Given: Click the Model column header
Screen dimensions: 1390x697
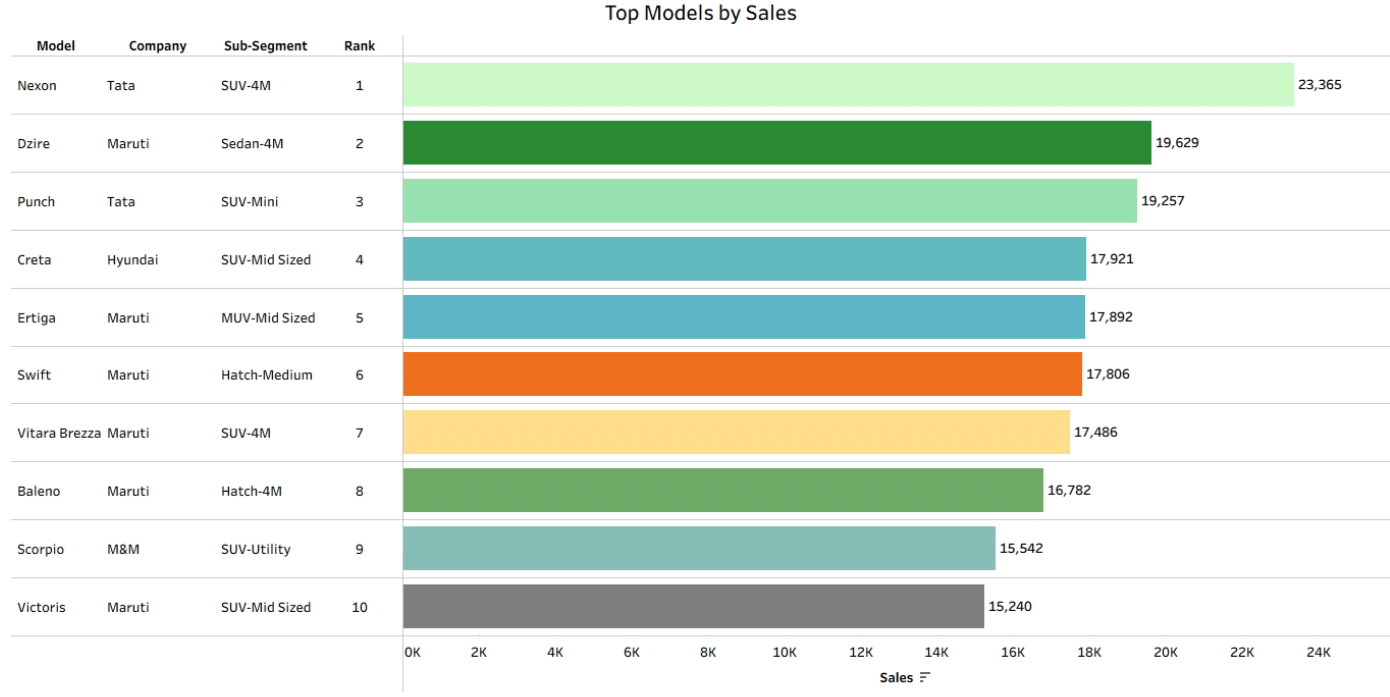Looking at the screenshot, I should click(56, 46).
